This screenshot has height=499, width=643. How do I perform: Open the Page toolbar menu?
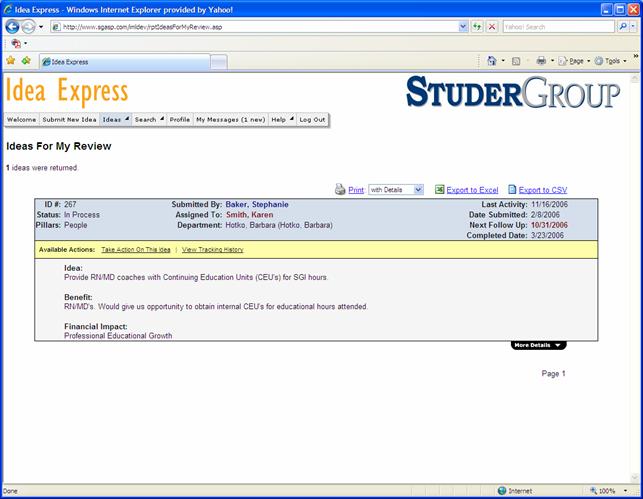574,61
